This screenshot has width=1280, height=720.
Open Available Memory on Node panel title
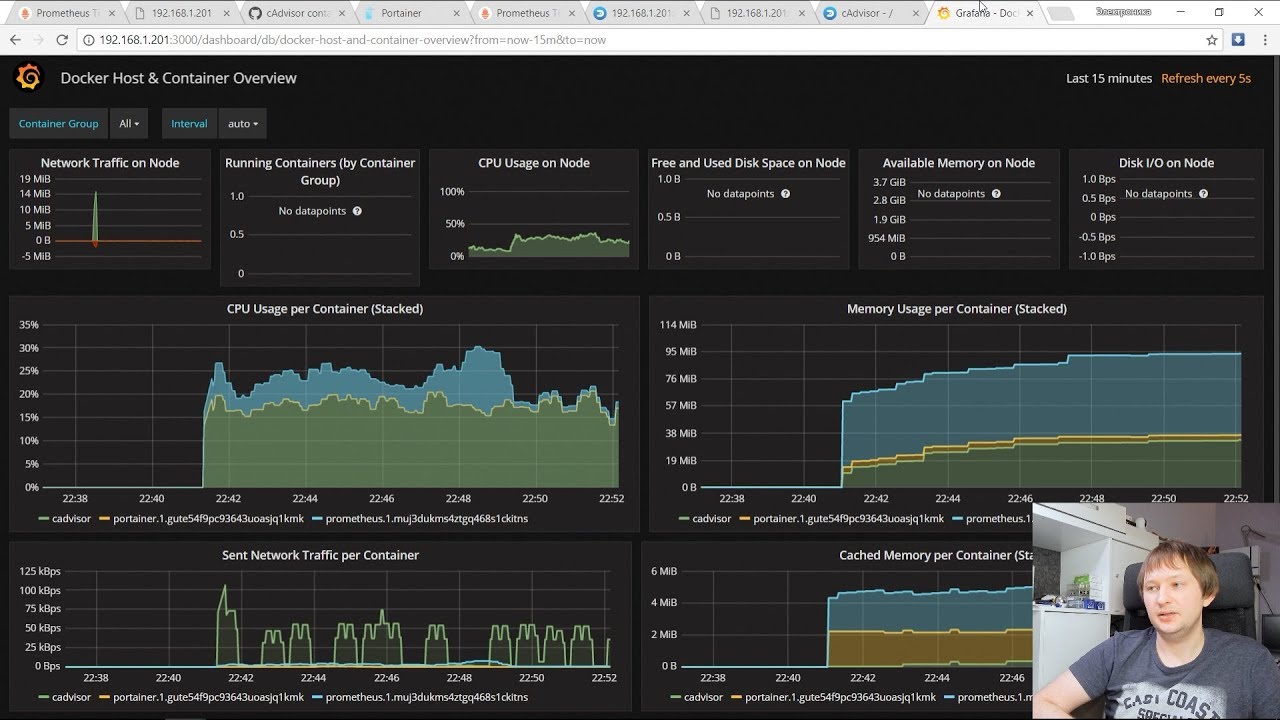pos(958,163)
